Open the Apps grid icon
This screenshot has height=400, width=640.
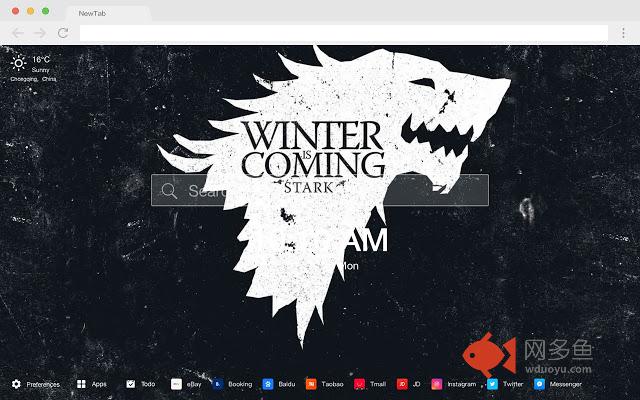coord(81,384)
